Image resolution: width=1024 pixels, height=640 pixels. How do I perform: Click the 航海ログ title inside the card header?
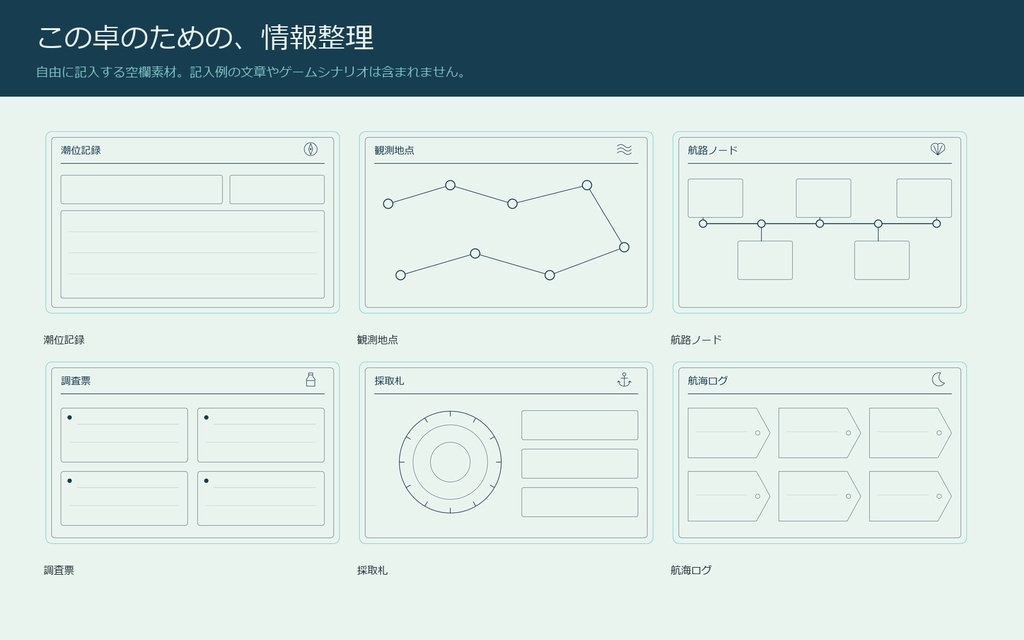click(x=708, y=381)
